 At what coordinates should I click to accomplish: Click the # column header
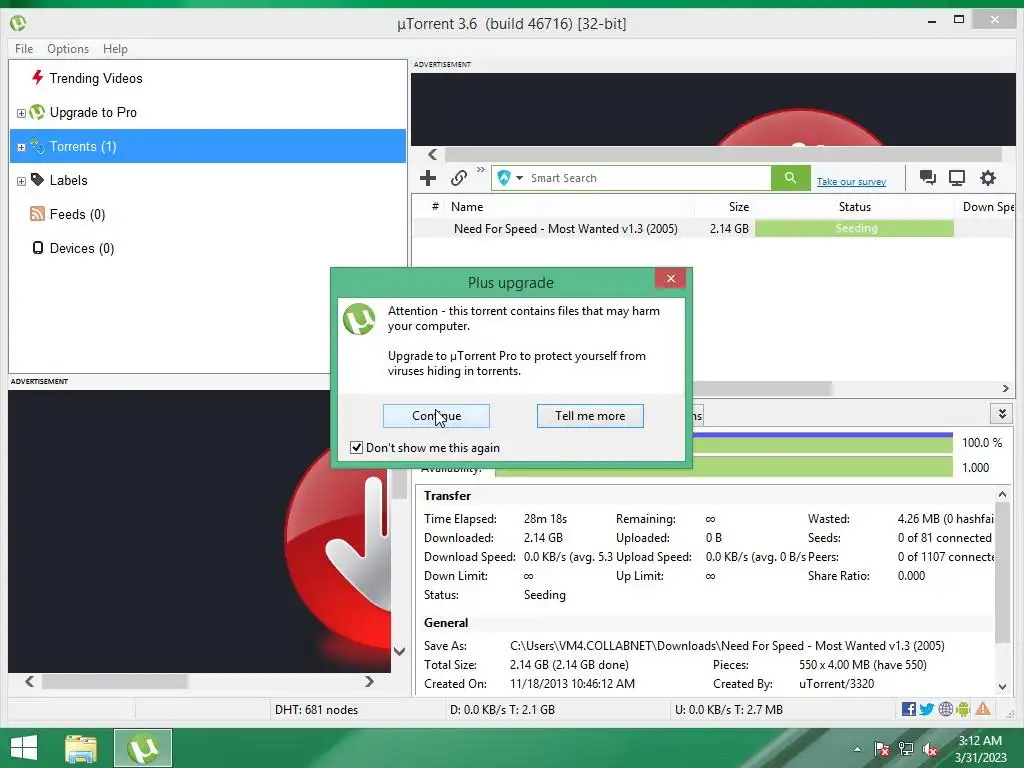[435, 206]
